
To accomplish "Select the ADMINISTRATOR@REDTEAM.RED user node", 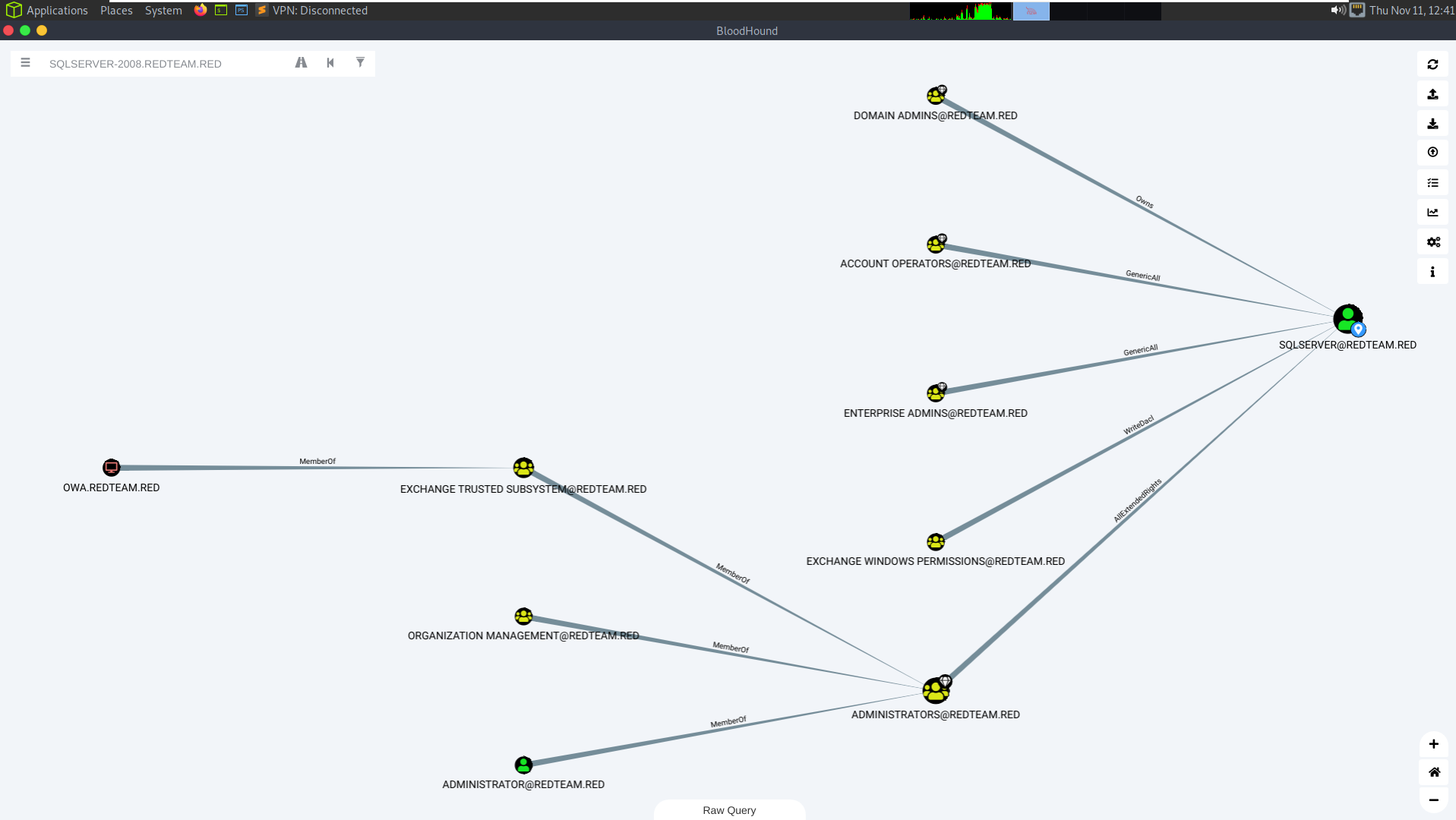I will coord(523,765).
